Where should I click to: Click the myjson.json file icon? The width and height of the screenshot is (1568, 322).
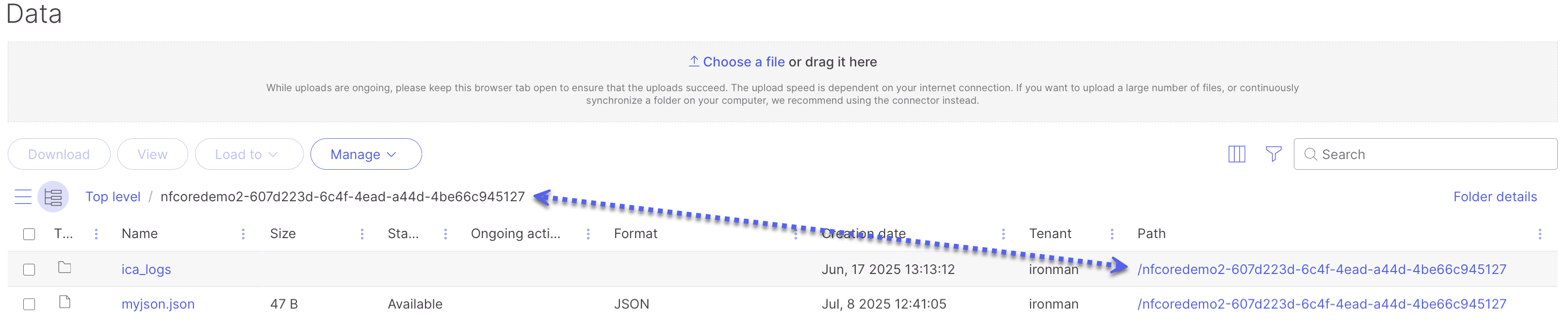coord(65,303)
